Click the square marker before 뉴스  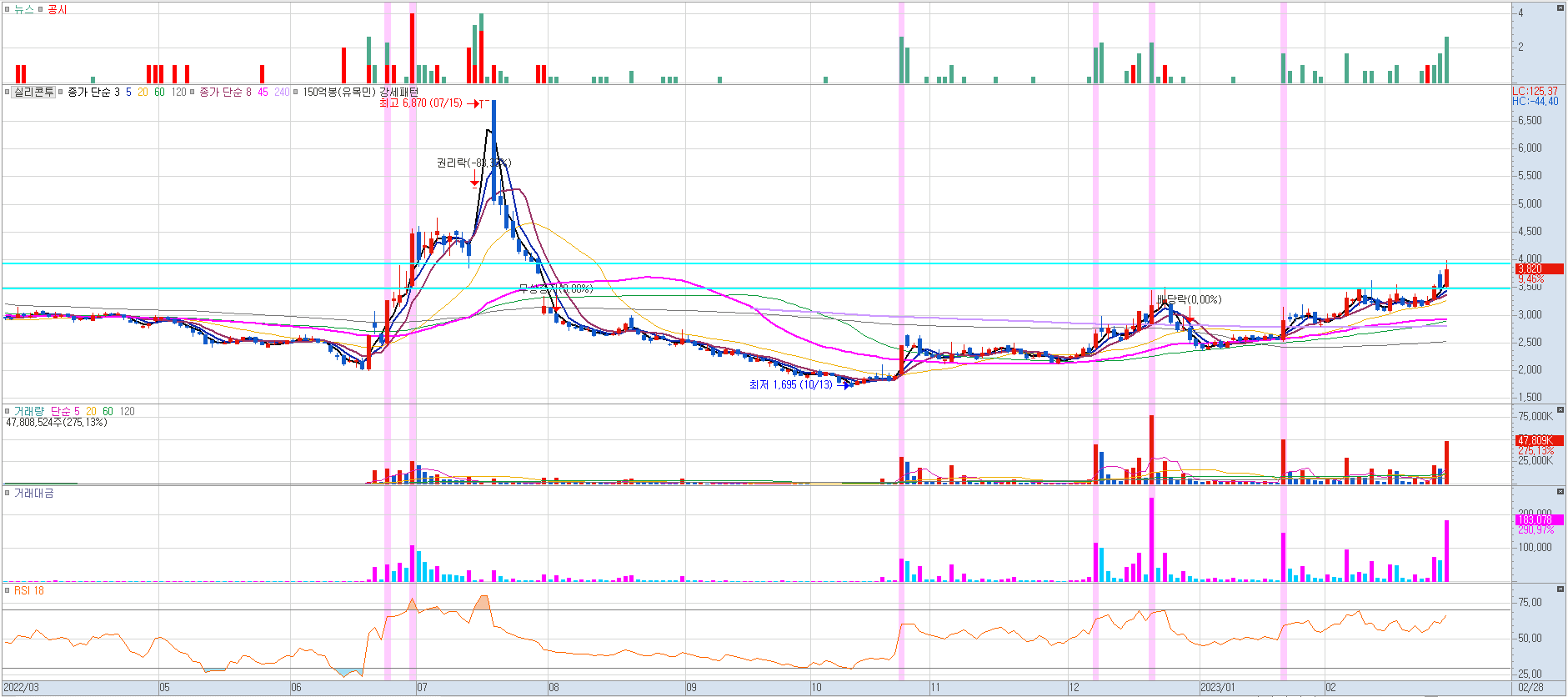[8, 9]
